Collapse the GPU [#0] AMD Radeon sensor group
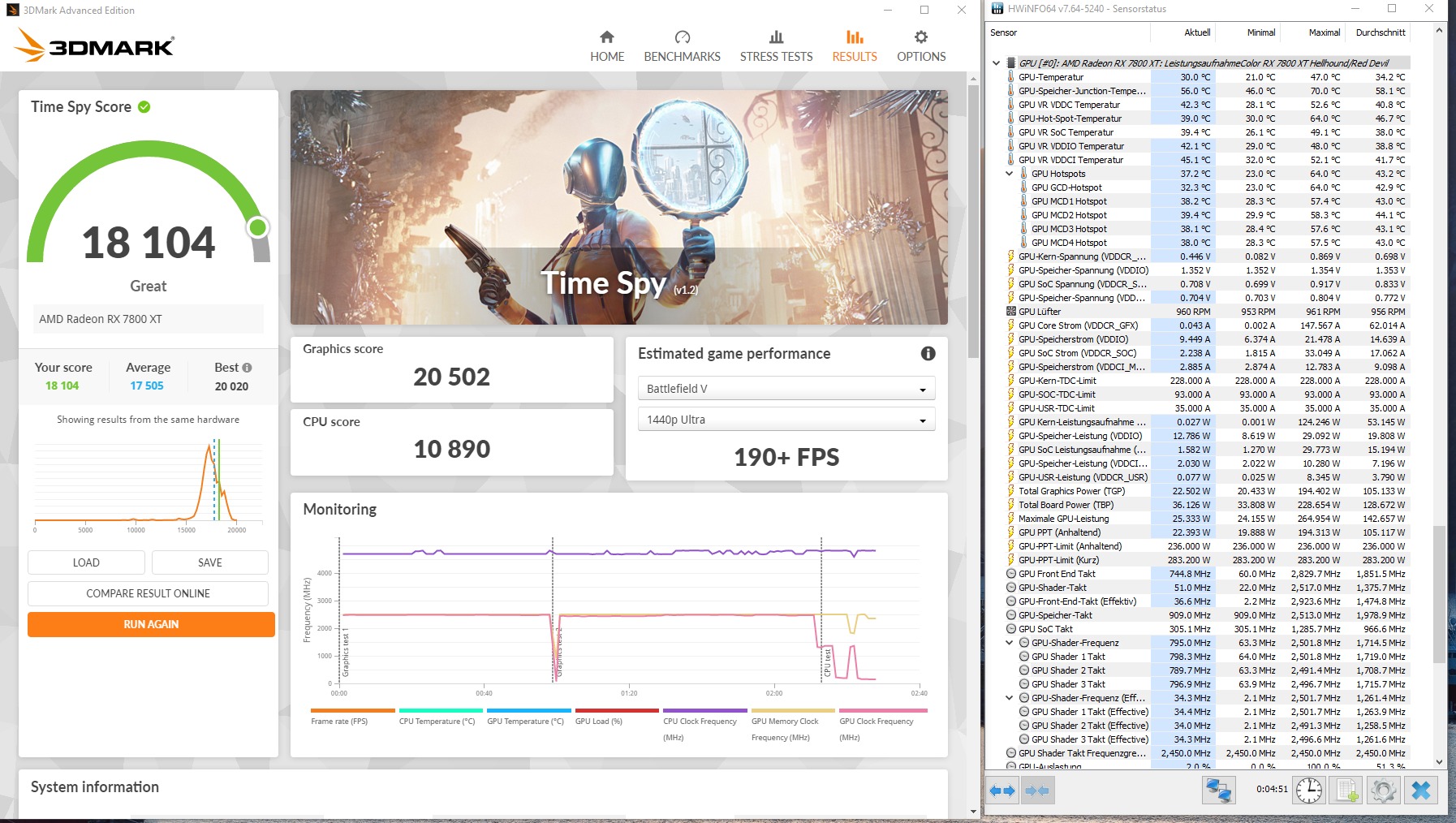1456x823 pixels. pyautogui.click(x=997, y=62)
